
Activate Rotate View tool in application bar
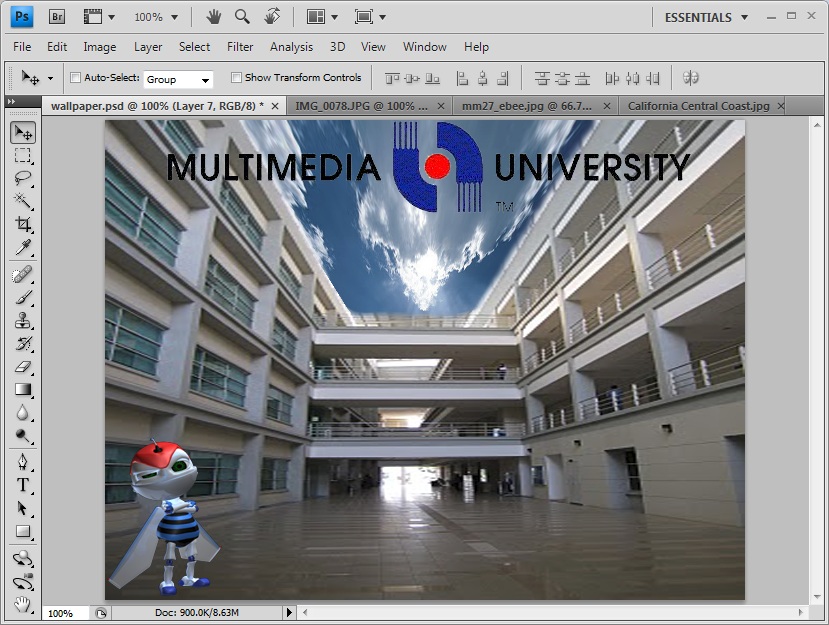[272, 17]
